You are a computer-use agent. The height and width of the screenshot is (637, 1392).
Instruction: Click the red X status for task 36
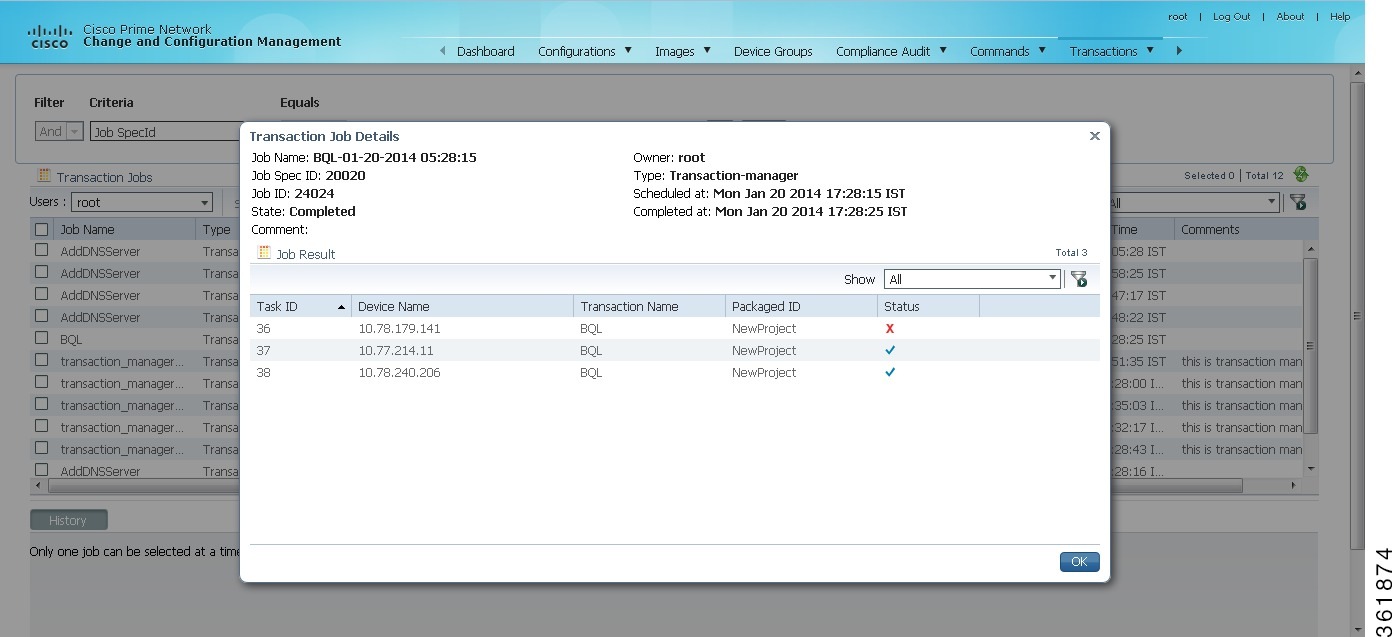pos(890,329)
